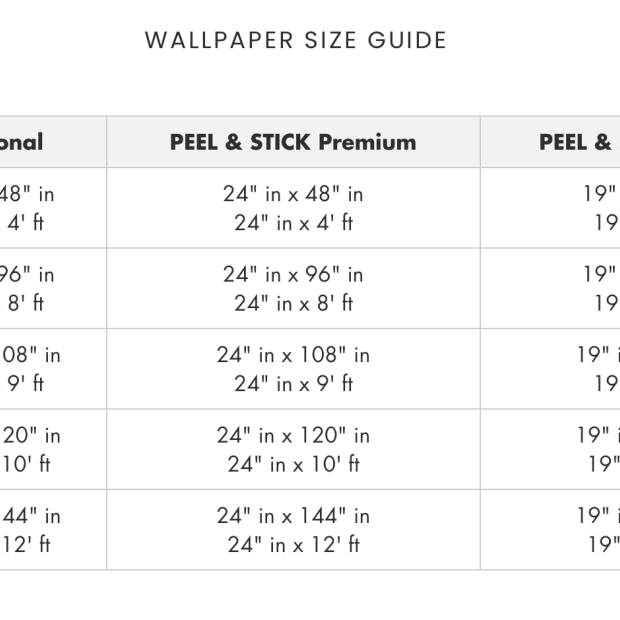Select the 24" in x 9' ft line
The height and width of the screenshot is (620, 620).
[293, 383]
